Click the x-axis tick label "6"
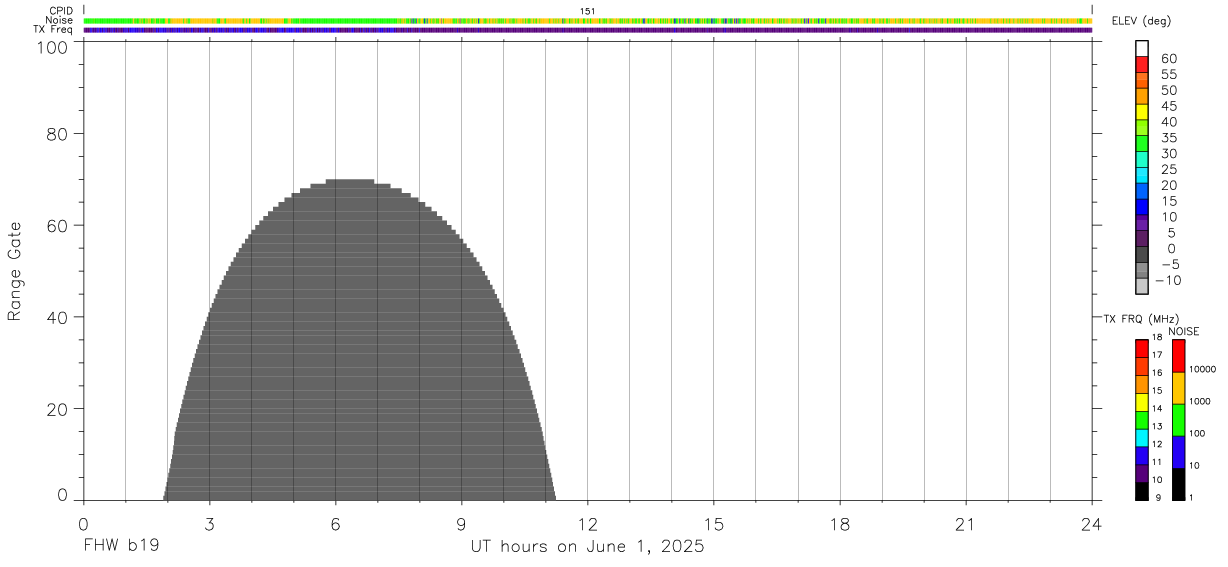1228x567 pixels. (335, 524)
